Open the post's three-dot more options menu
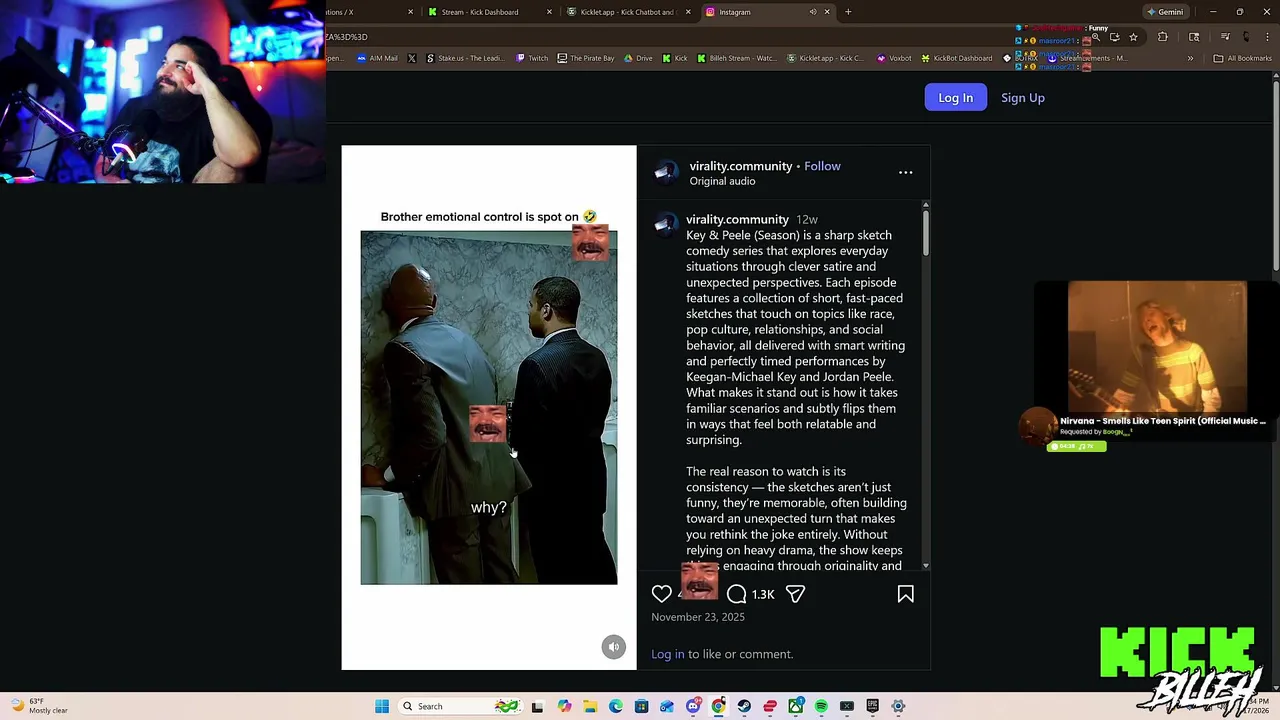1280x720 pixels. tap(906, 173)
